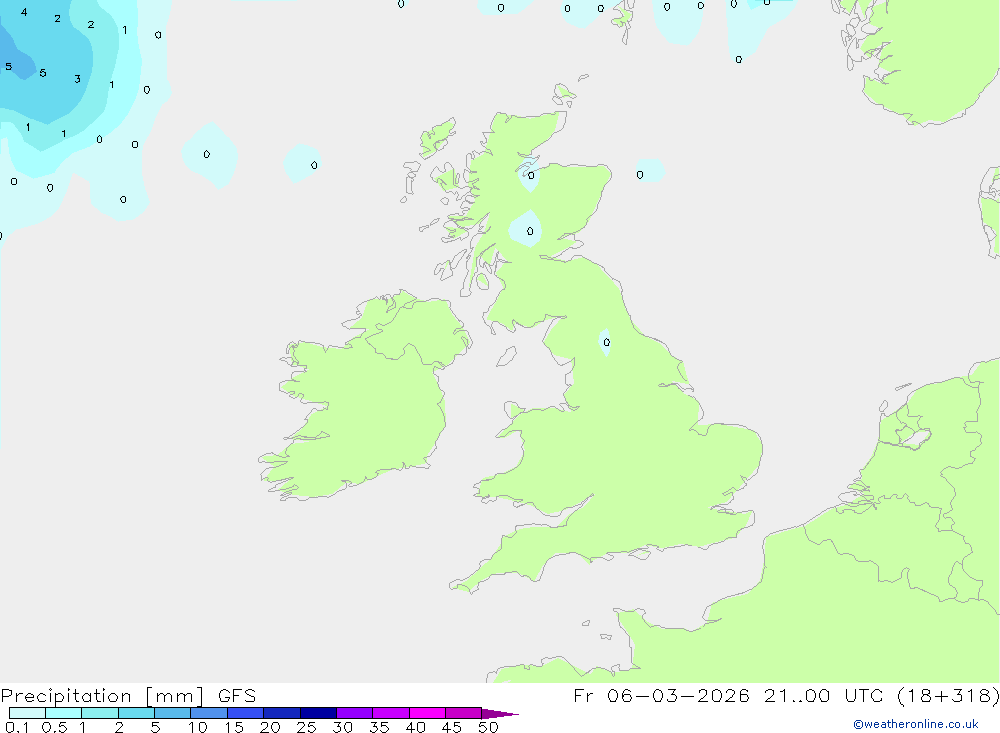The height and width of the screenshot is (733, 1000).
Task: Click the precipitation value '3' on the map
Action: point(77,79)
